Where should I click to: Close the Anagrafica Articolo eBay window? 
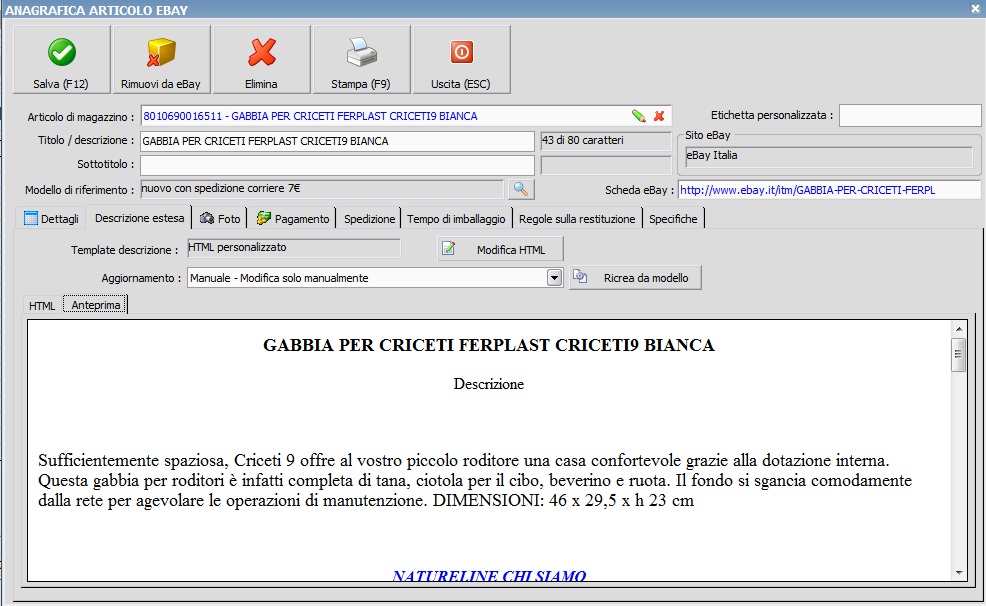pos(975,9)
